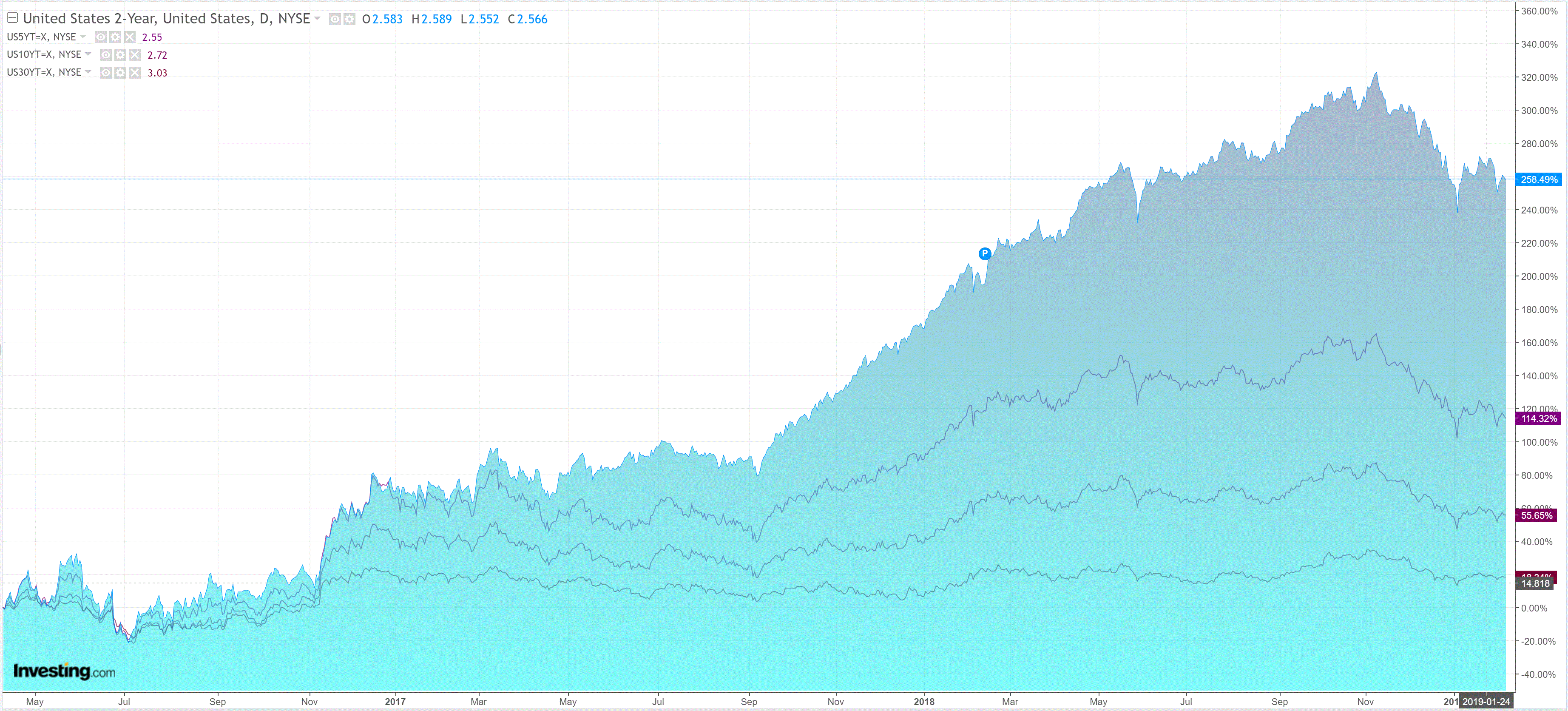Click the blue P event marker

coord(984,253)
